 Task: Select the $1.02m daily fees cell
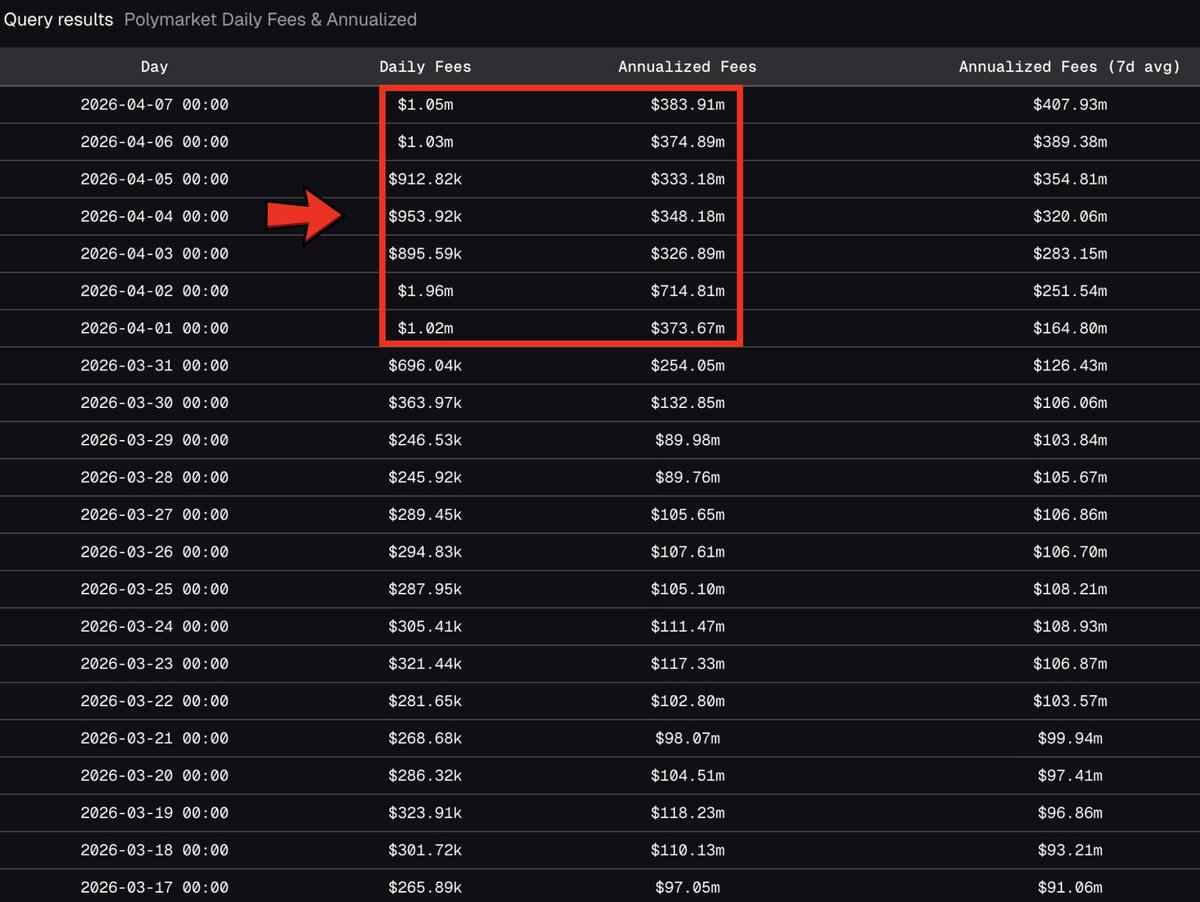click(425, 328)
